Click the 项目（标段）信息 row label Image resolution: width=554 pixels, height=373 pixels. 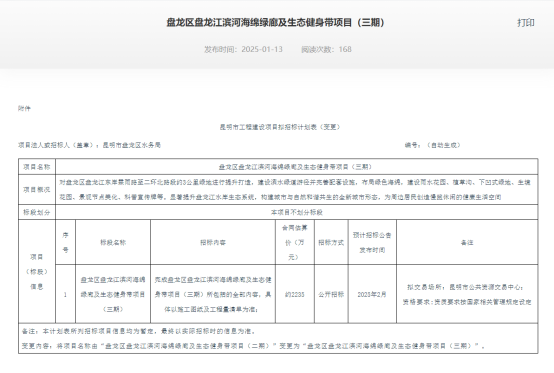point(37,272)
